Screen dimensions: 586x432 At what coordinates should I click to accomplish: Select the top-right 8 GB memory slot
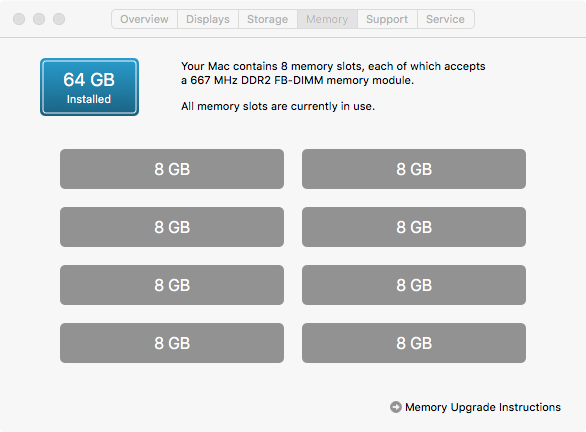pos(414,169)
